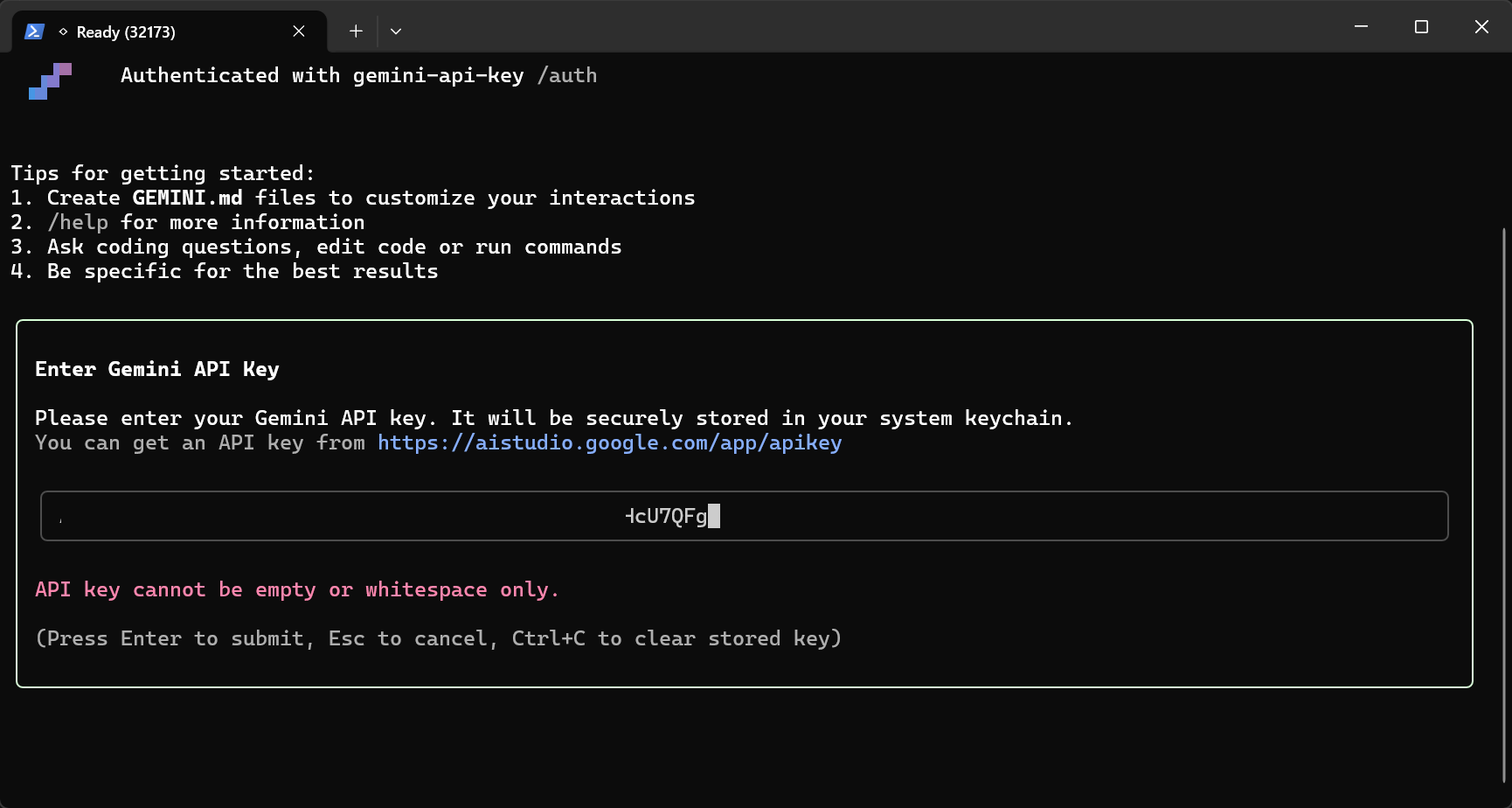Open a new terminal tab
This screenshot has height=808, width=1512.
(356, 31)
